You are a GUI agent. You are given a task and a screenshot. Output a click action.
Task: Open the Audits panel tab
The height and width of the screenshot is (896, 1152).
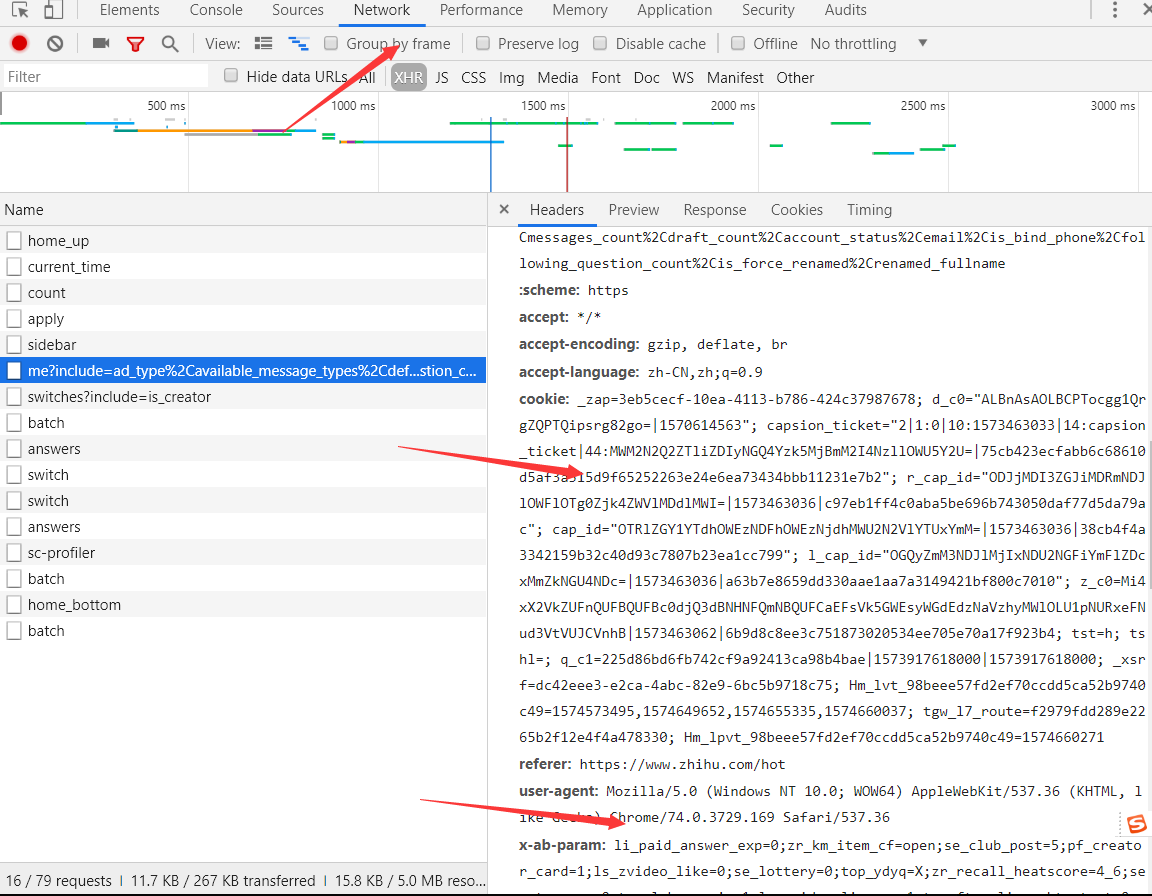pyautogui.click(x=846, y=10)
